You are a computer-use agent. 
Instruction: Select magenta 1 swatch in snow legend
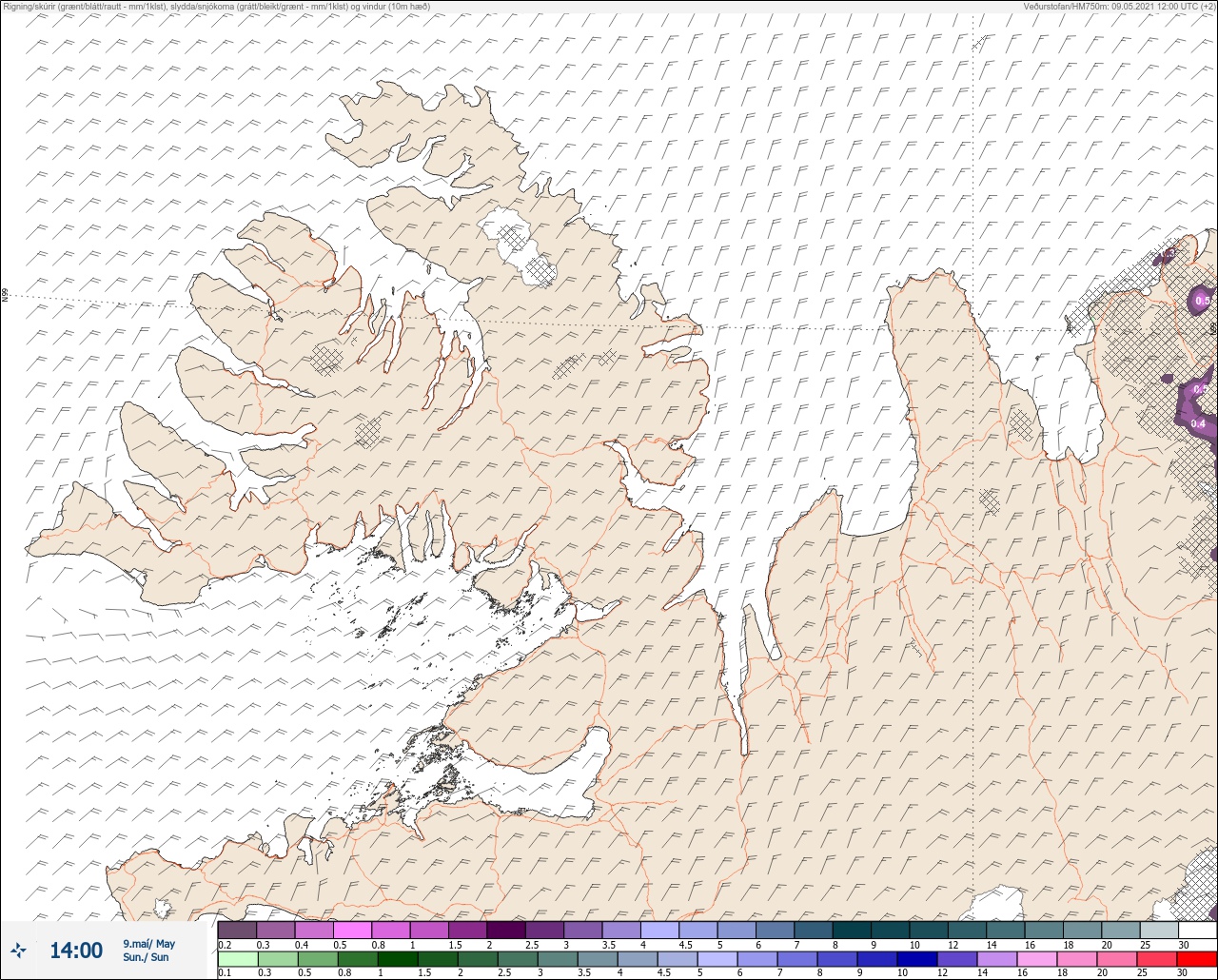(429, 930)
